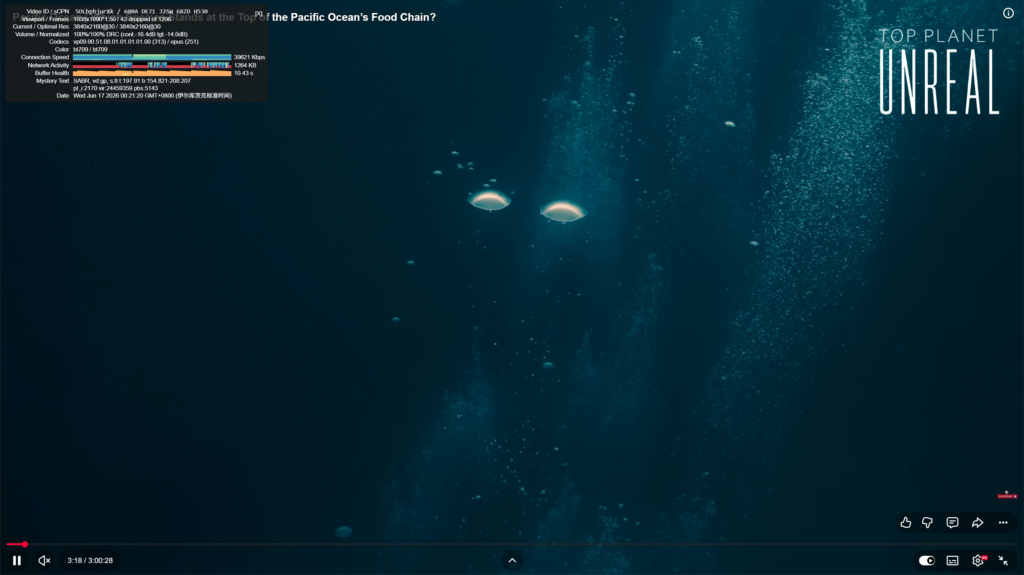This screenshot has height=575, width=1024.
Task: Open the comments panel icon
Action: coord(952,522)
